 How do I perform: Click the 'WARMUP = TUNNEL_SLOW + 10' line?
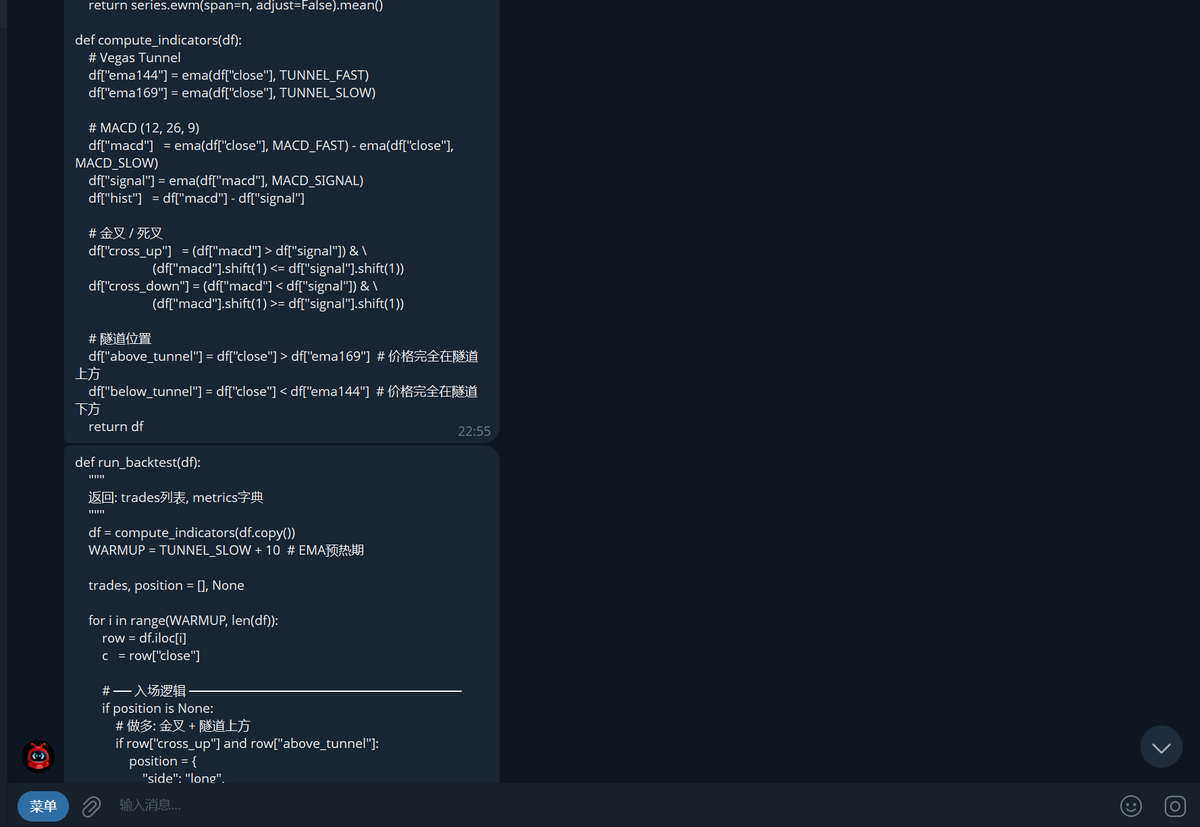pos(226,550)
